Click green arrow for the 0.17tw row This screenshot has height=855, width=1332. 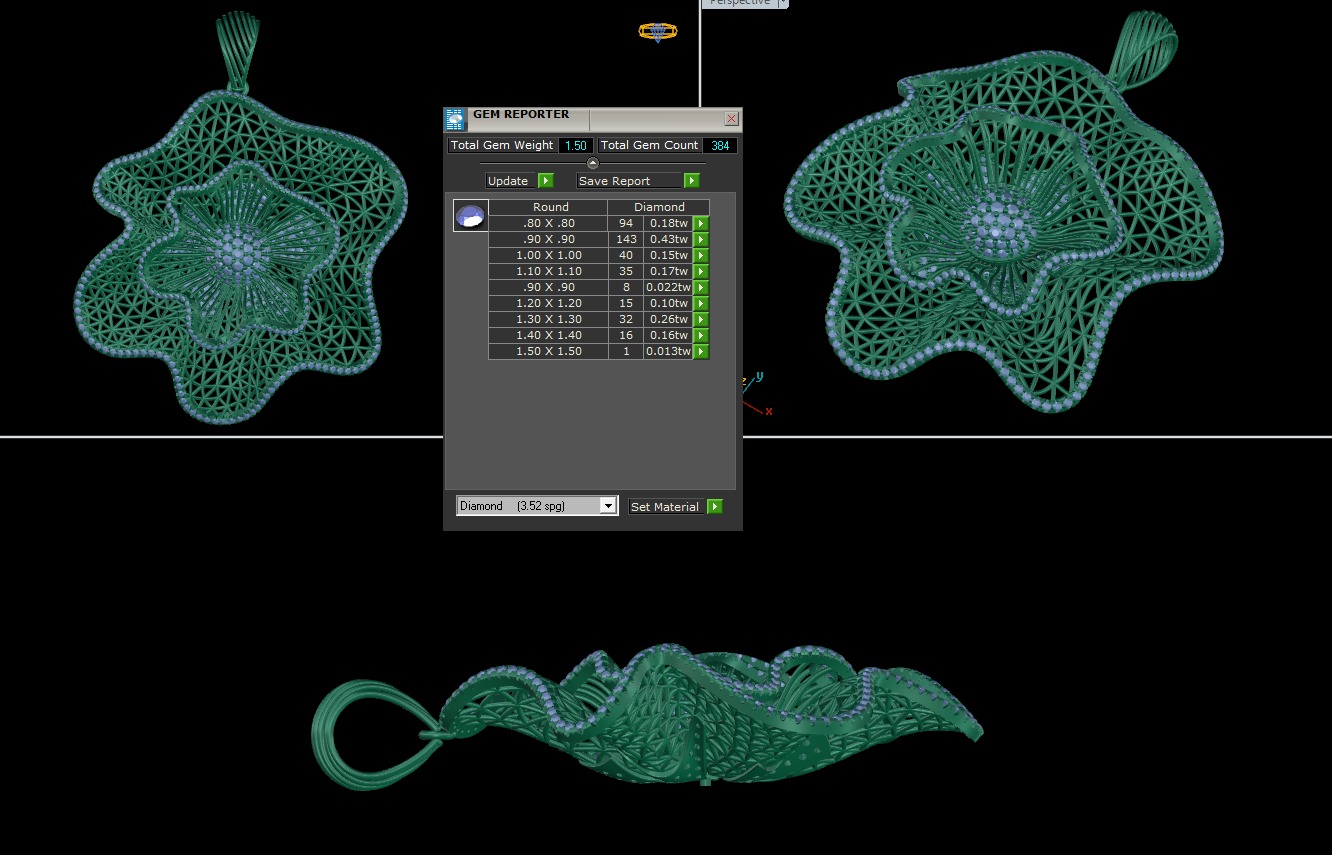pyautogui.click(x=701, y=271)
